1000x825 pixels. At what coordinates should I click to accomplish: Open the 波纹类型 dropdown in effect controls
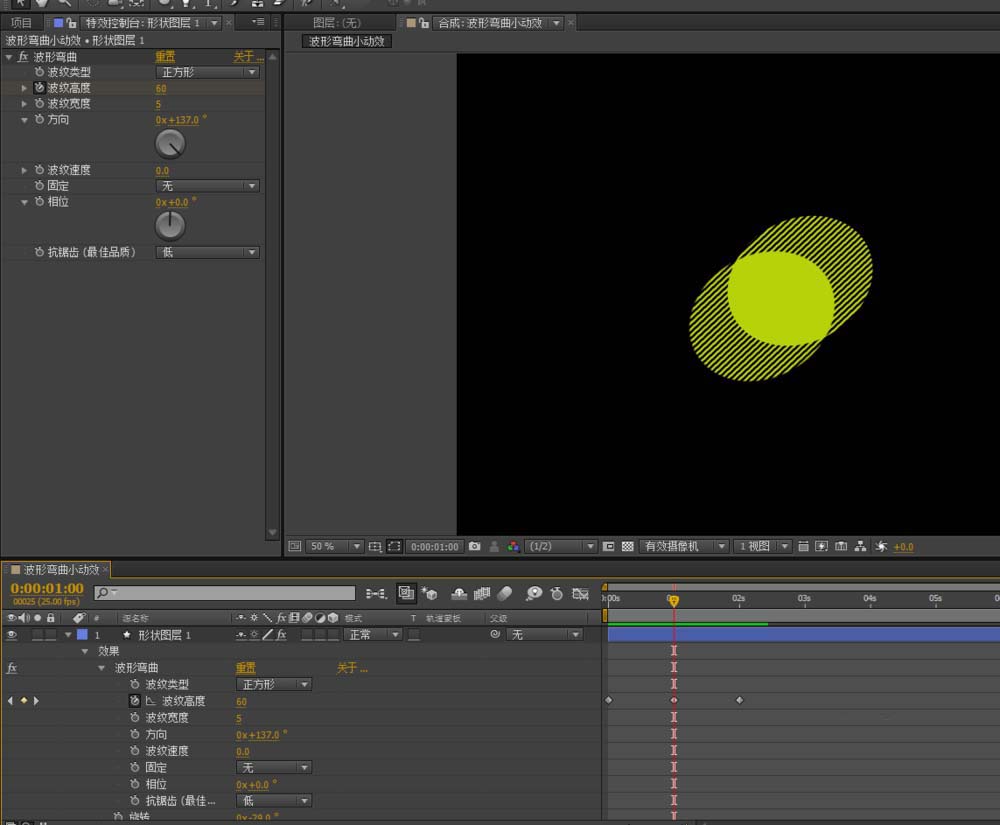pos(208,72)
